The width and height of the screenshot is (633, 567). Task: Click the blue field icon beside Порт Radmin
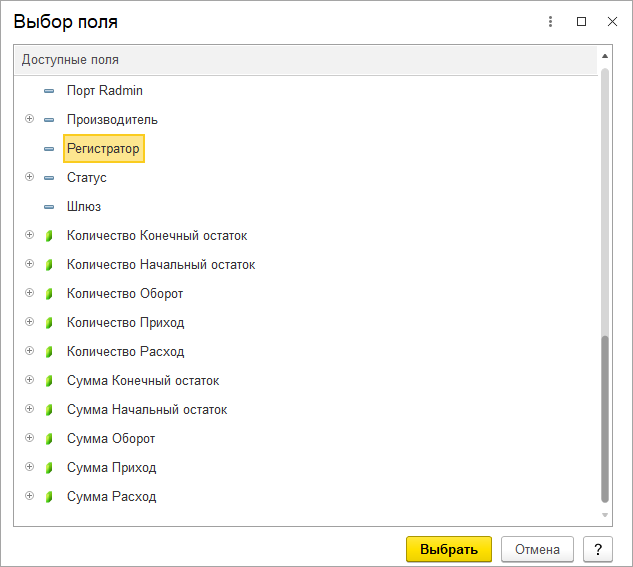point(49,91)
